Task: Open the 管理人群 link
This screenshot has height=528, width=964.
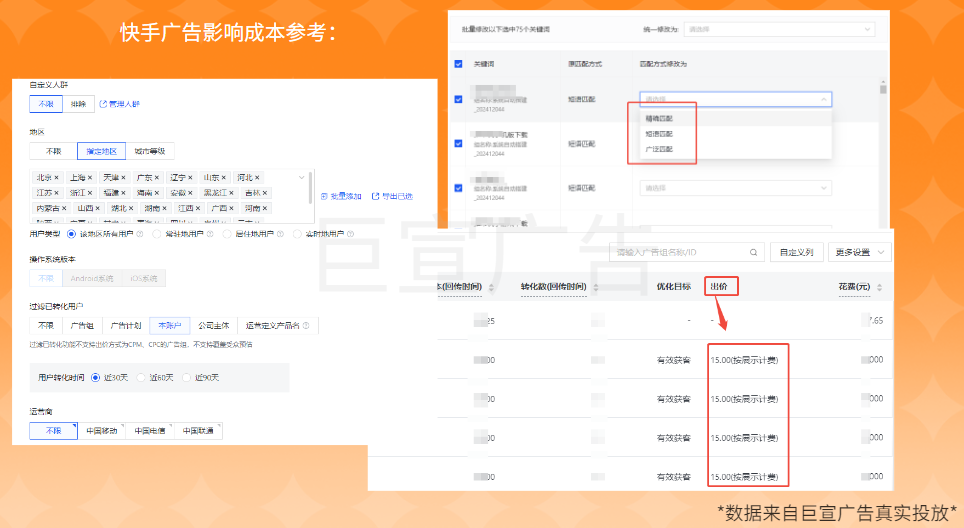Action: [x=120, y=104]
